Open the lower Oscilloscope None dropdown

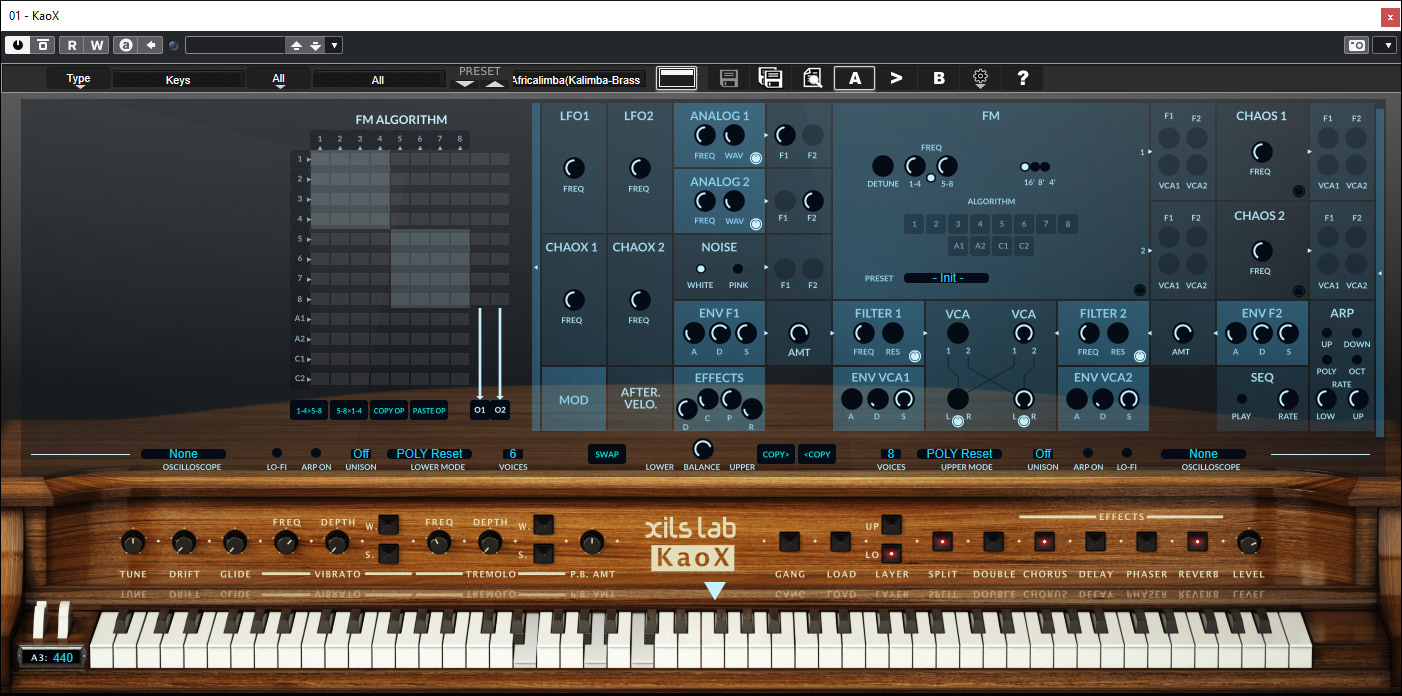tap(183, 454)
